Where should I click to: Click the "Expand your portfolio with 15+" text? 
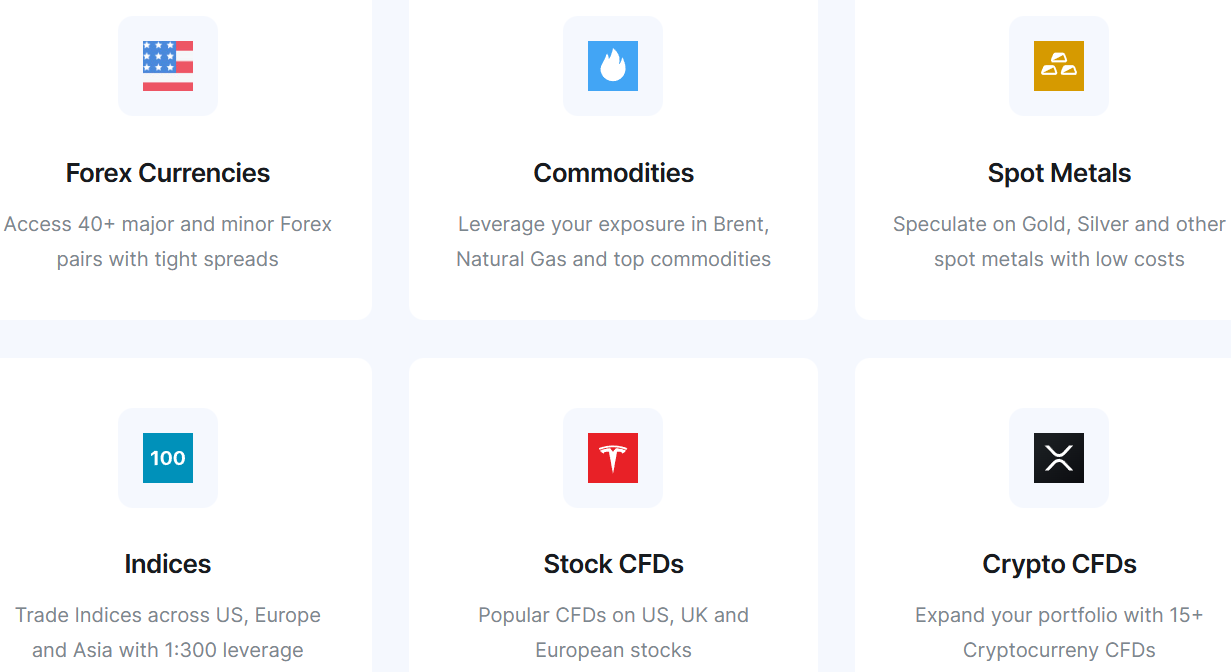1059,615
